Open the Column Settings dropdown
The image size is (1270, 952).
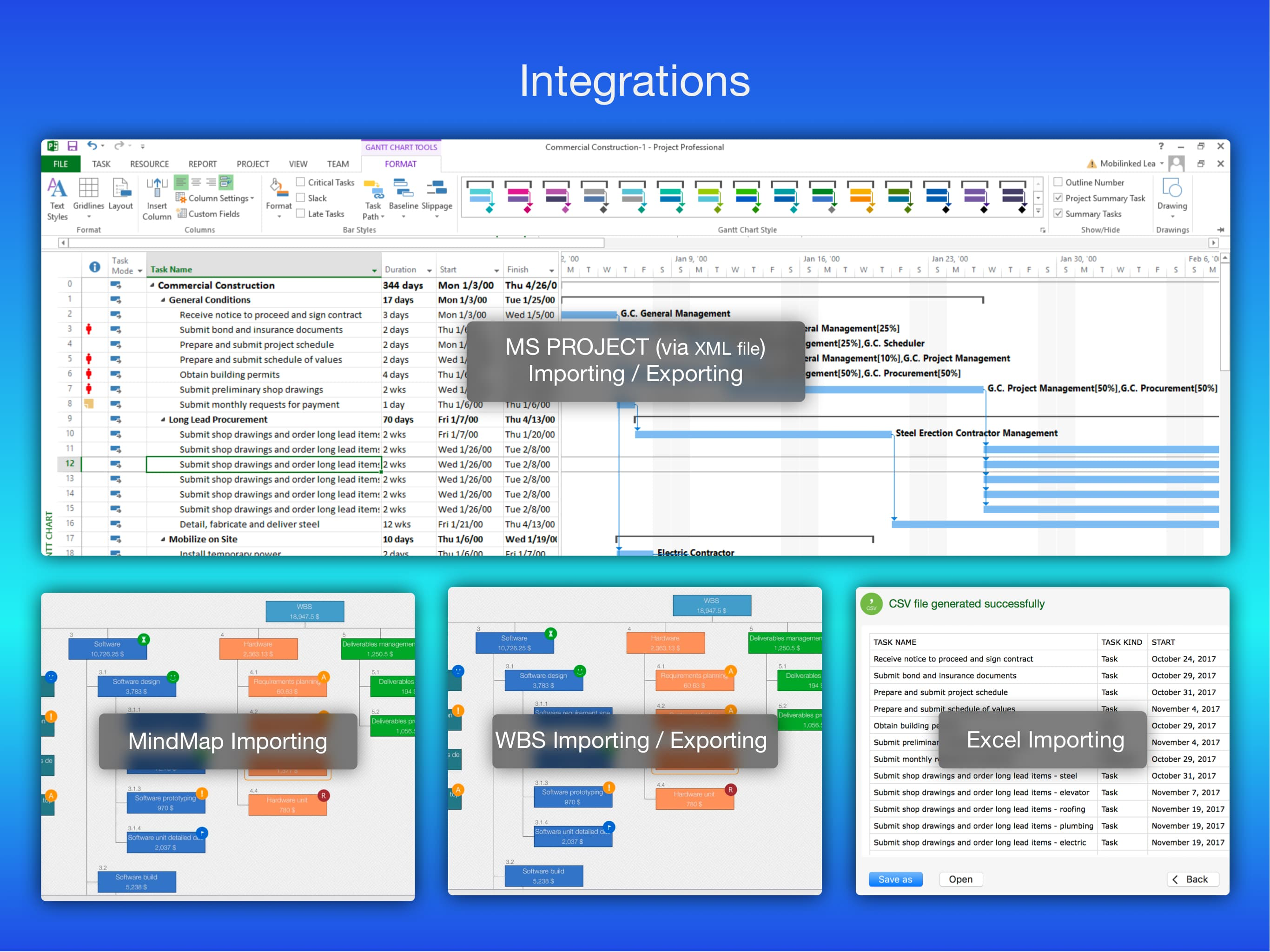(x=218, y=198)
